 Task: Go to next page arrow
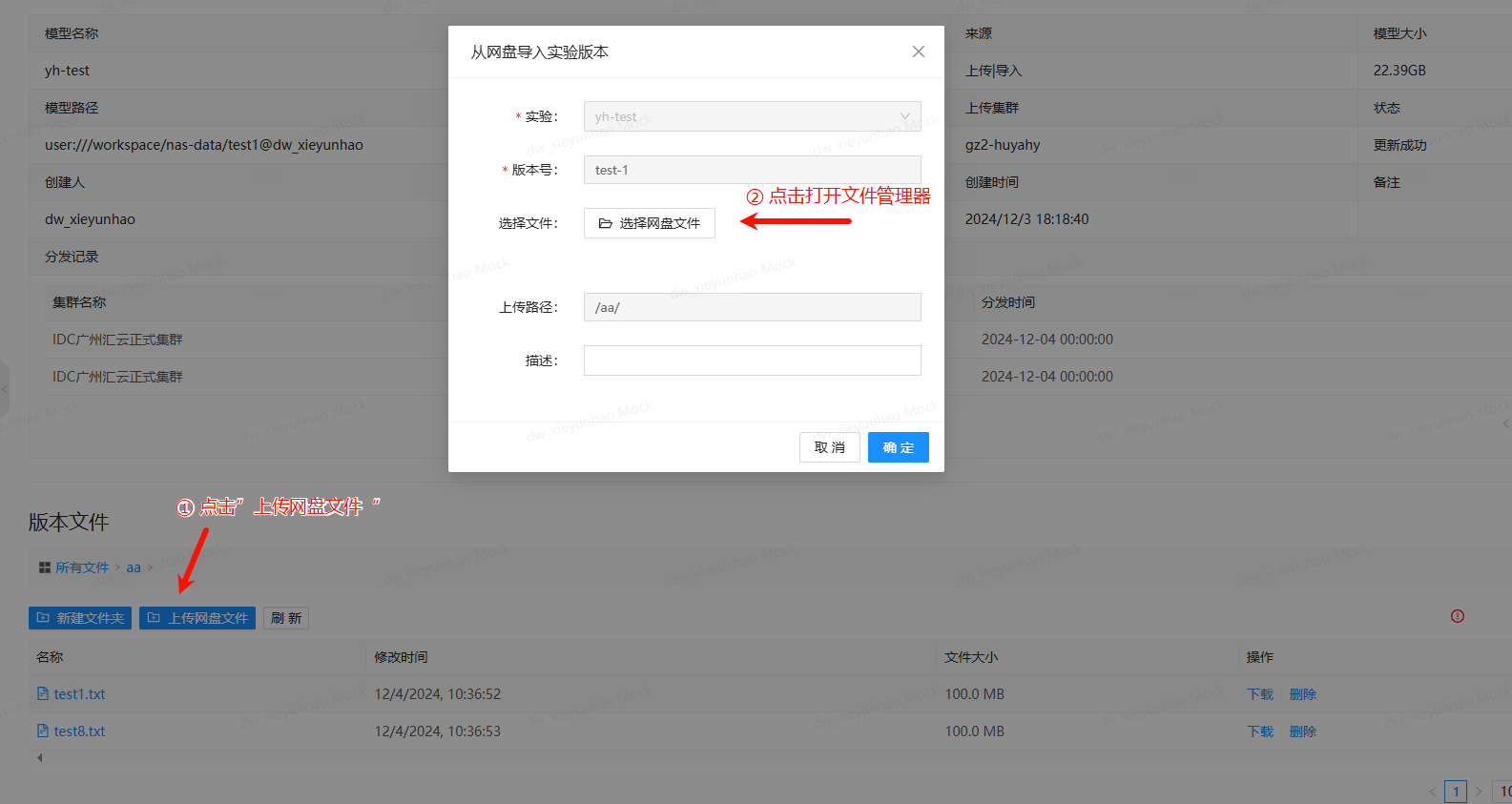[x=1479, y=792]
